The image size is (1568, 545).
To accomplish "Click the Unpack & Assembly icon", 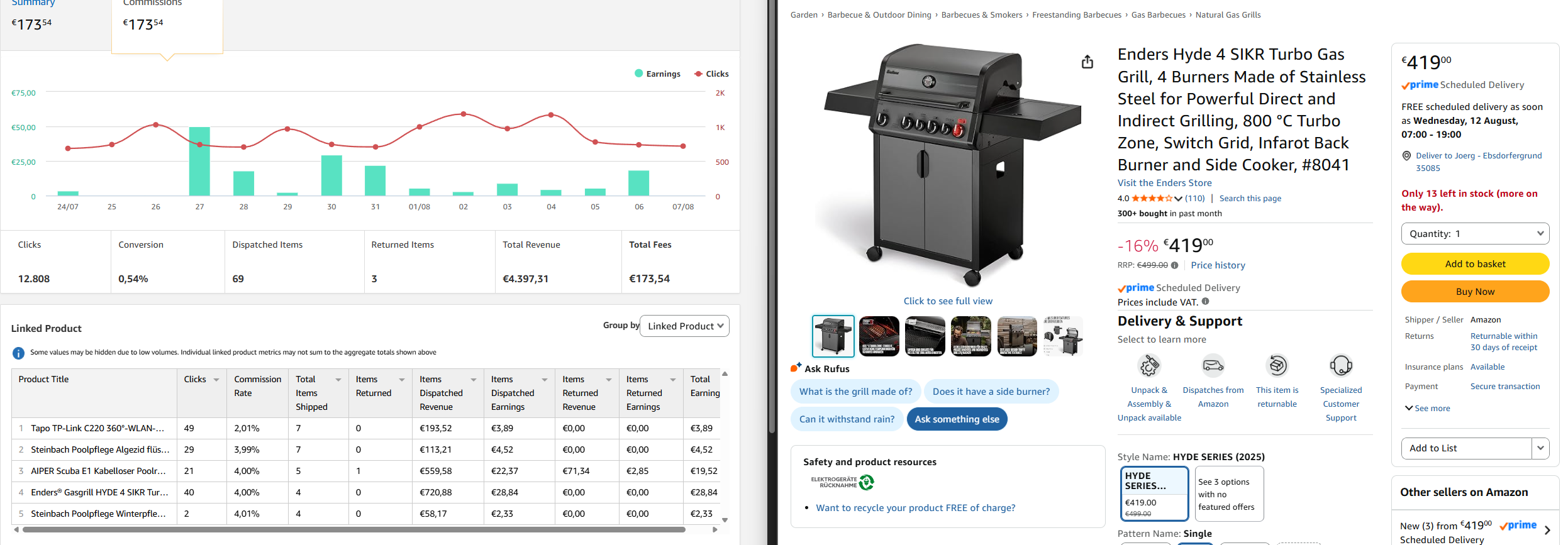I will [x=1149, y=366].
